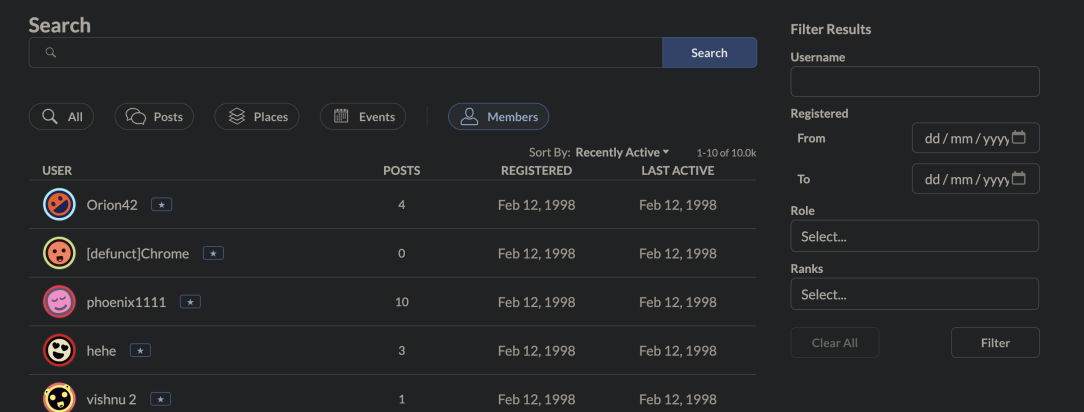Click the Filter button
The height and width of the screenshot is (412, 1084).
click(995, 343)
